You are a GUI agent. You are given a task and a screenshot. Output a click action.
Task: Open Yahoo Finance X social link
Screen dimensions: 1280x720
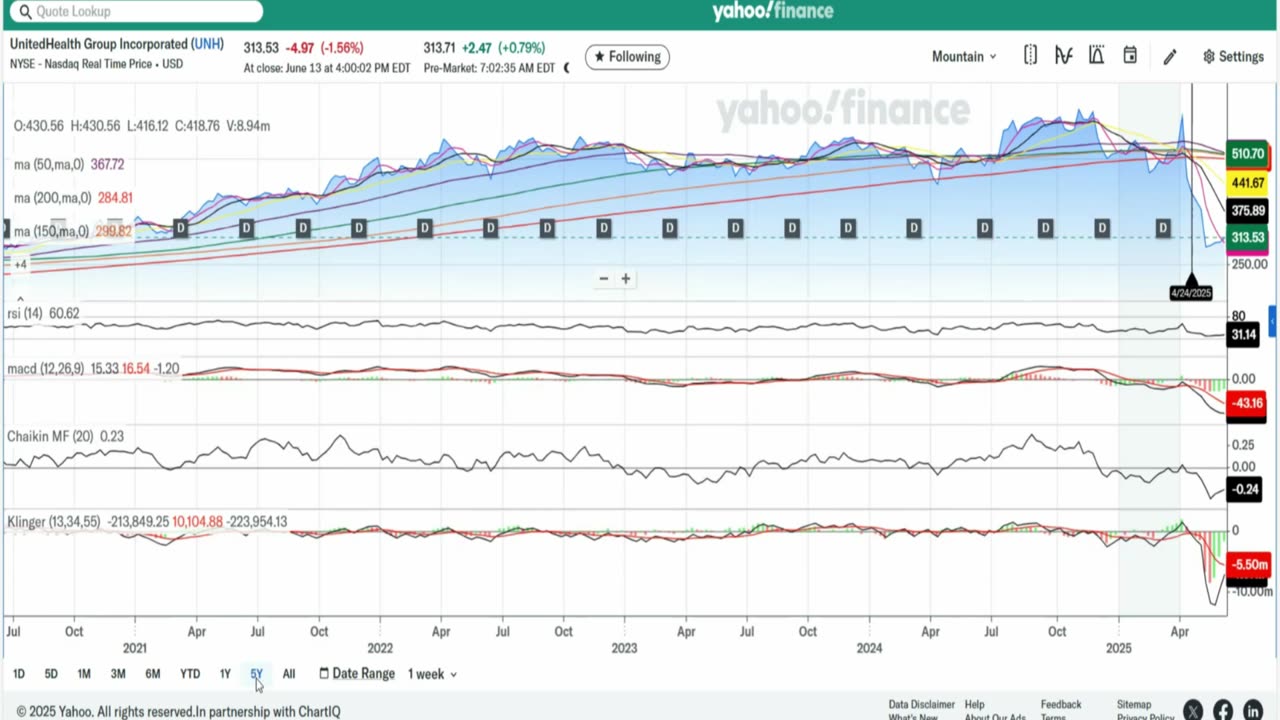pyautogui.click(x=1193, y=710)
